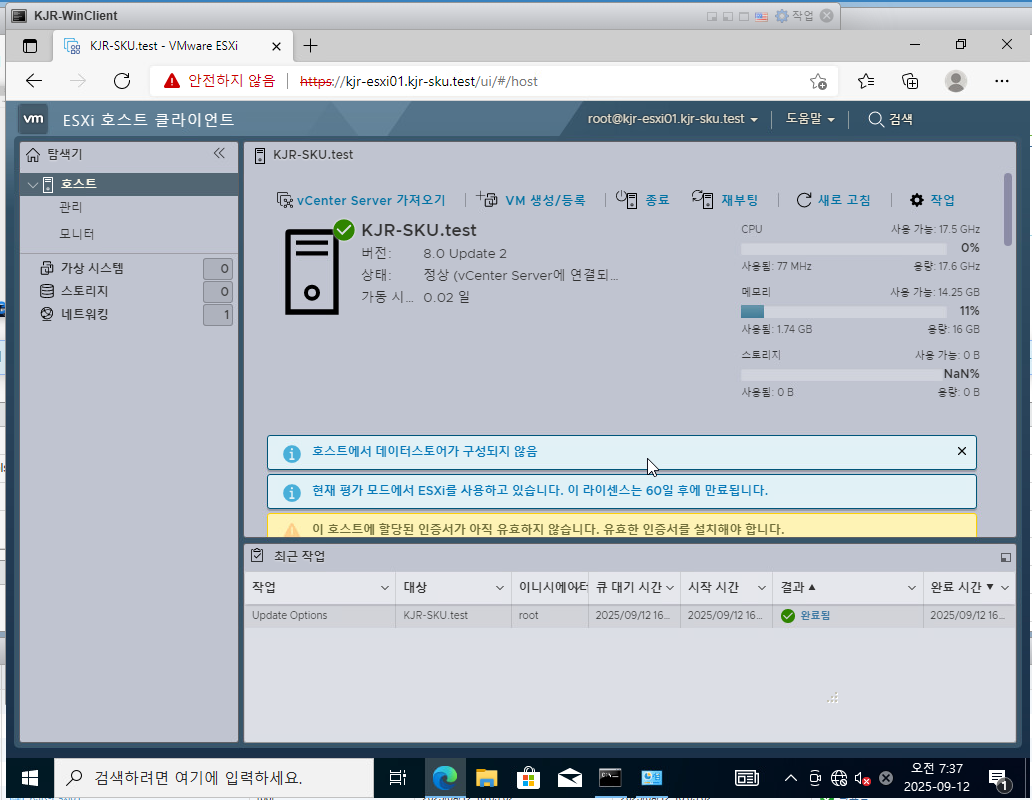Click the 작업 gear icon
This screenshot has width=1032, height=800.
coord(917,200)
